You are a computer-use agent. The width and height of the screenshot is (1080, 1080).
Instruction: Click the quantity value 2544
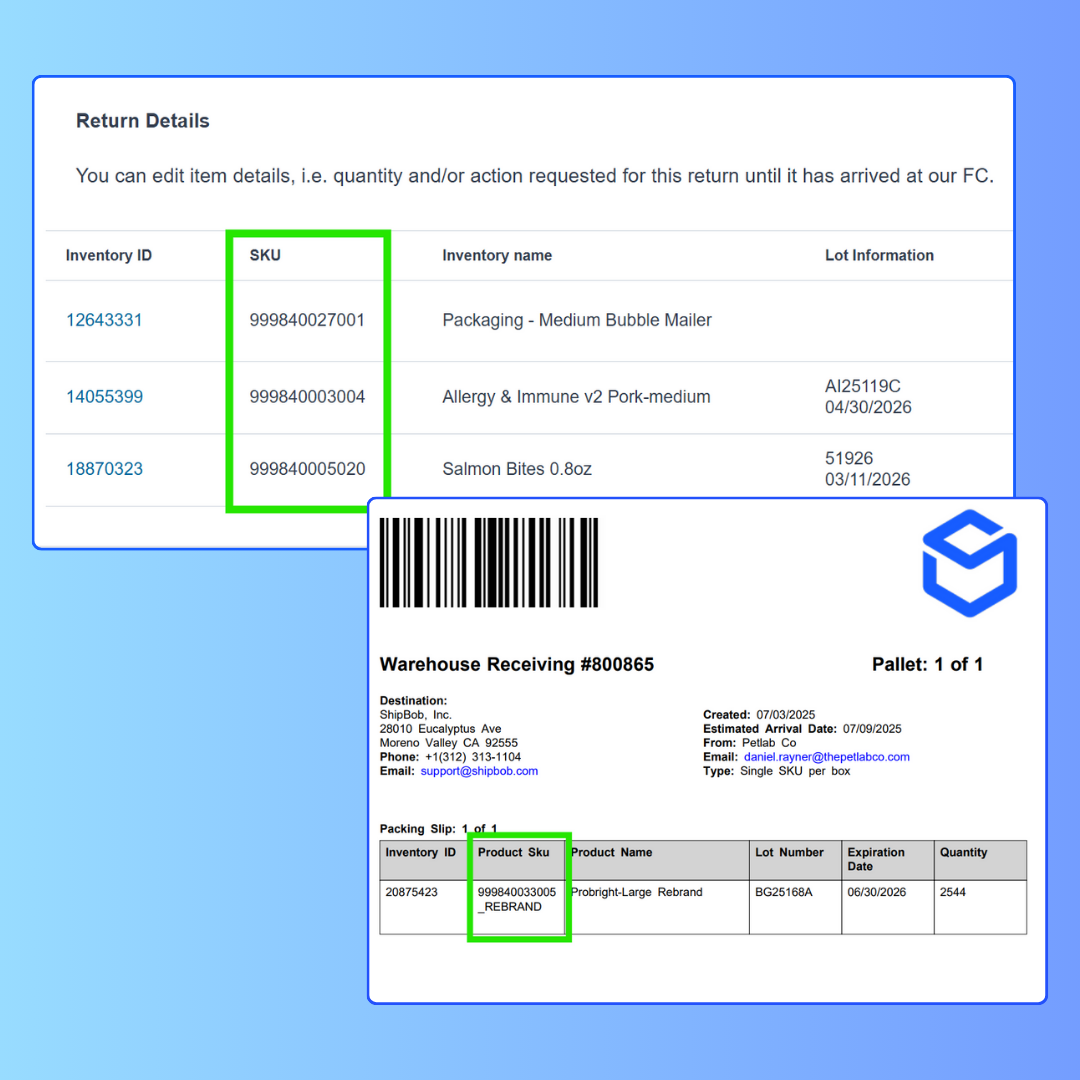pos(953,892)
